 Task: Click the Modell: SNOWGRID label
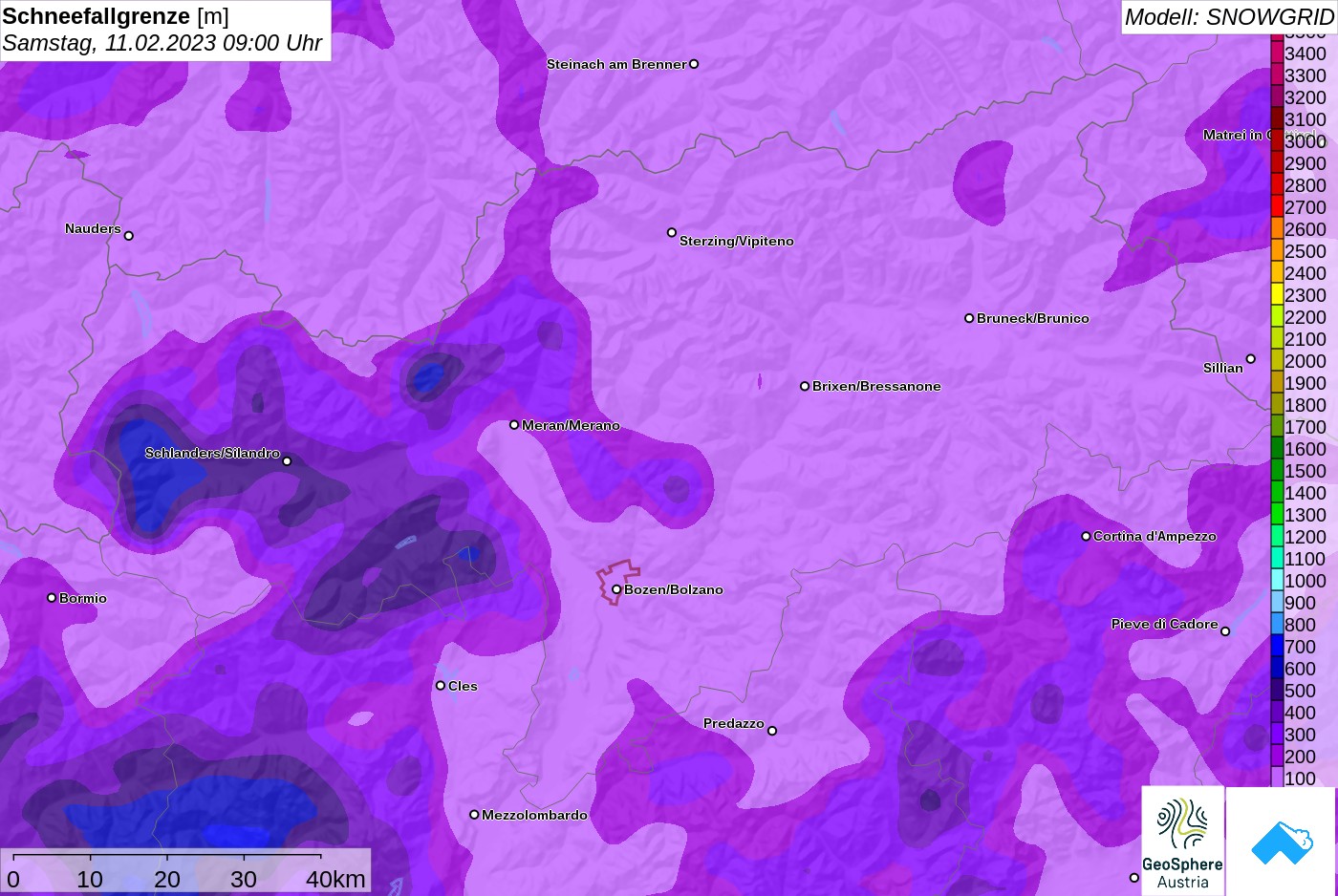pyautogui.click(x=1229, y=17)
